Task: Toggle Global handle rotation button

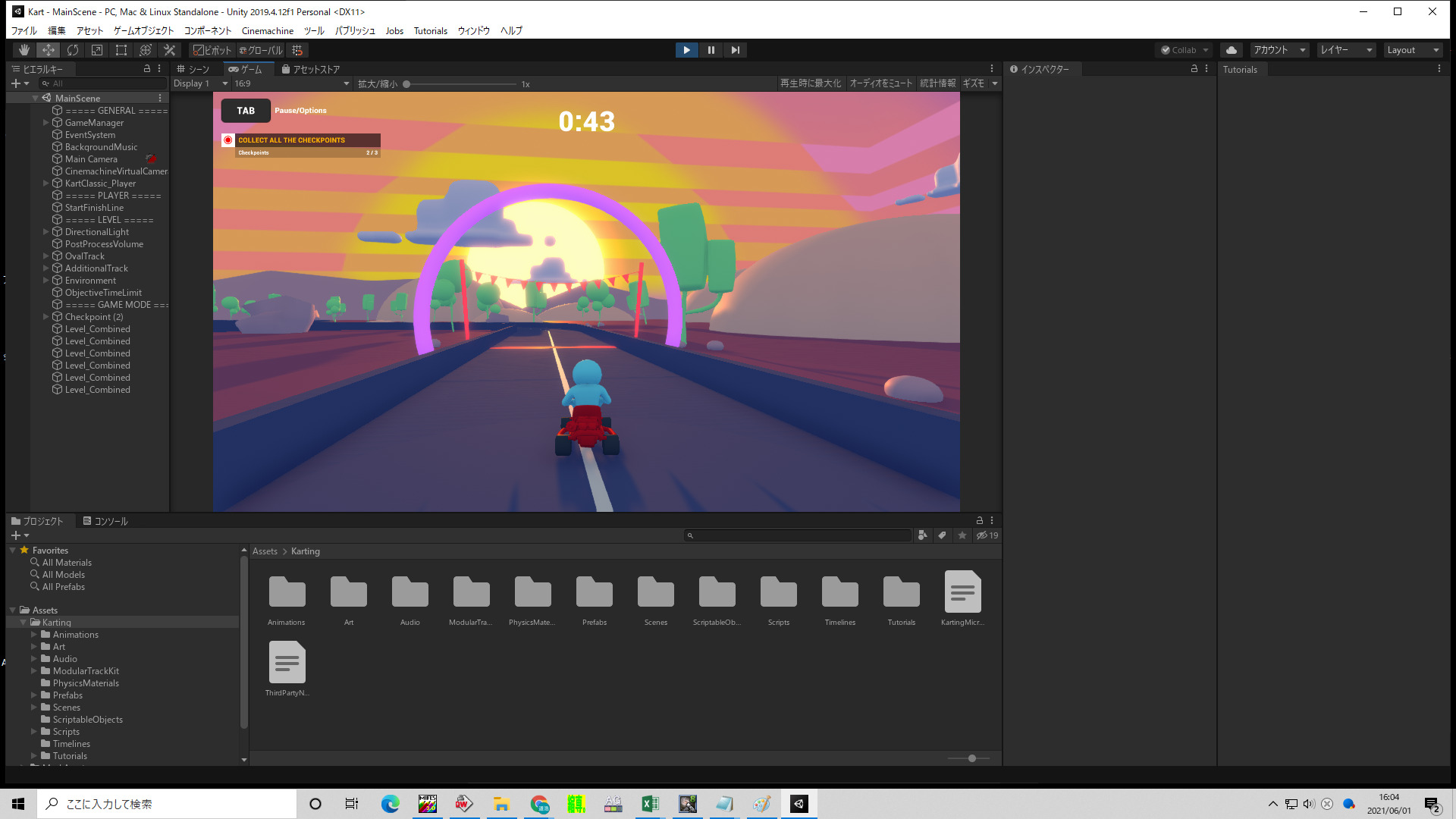Action: [261, 50]
